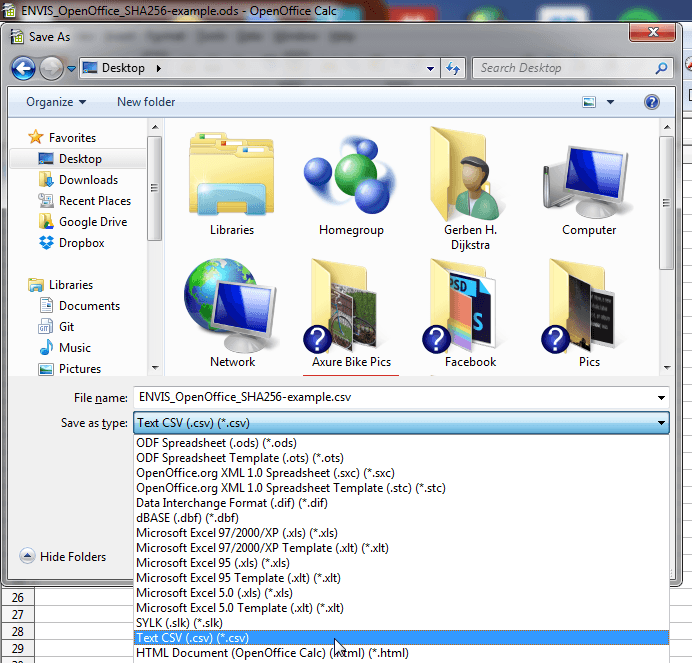The image size is (692, 663).
Task: Select the Music library
Action: pos(65,348)
